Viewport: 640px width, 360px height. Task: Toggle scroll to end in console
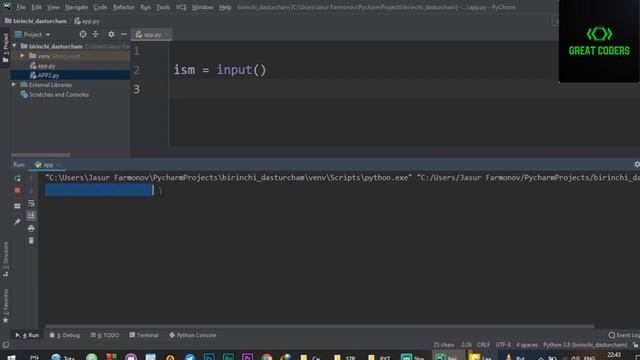coord(31,216)
